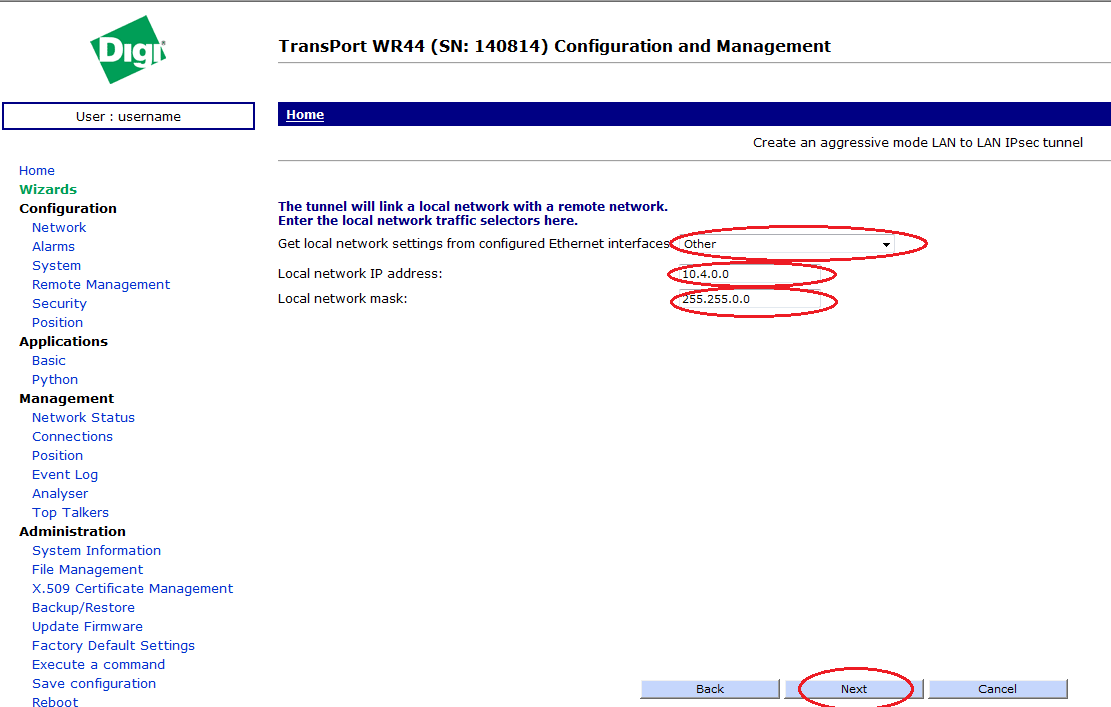Click the Local network IP address field
The image size is (1111, 707).
tap(748, 274)
